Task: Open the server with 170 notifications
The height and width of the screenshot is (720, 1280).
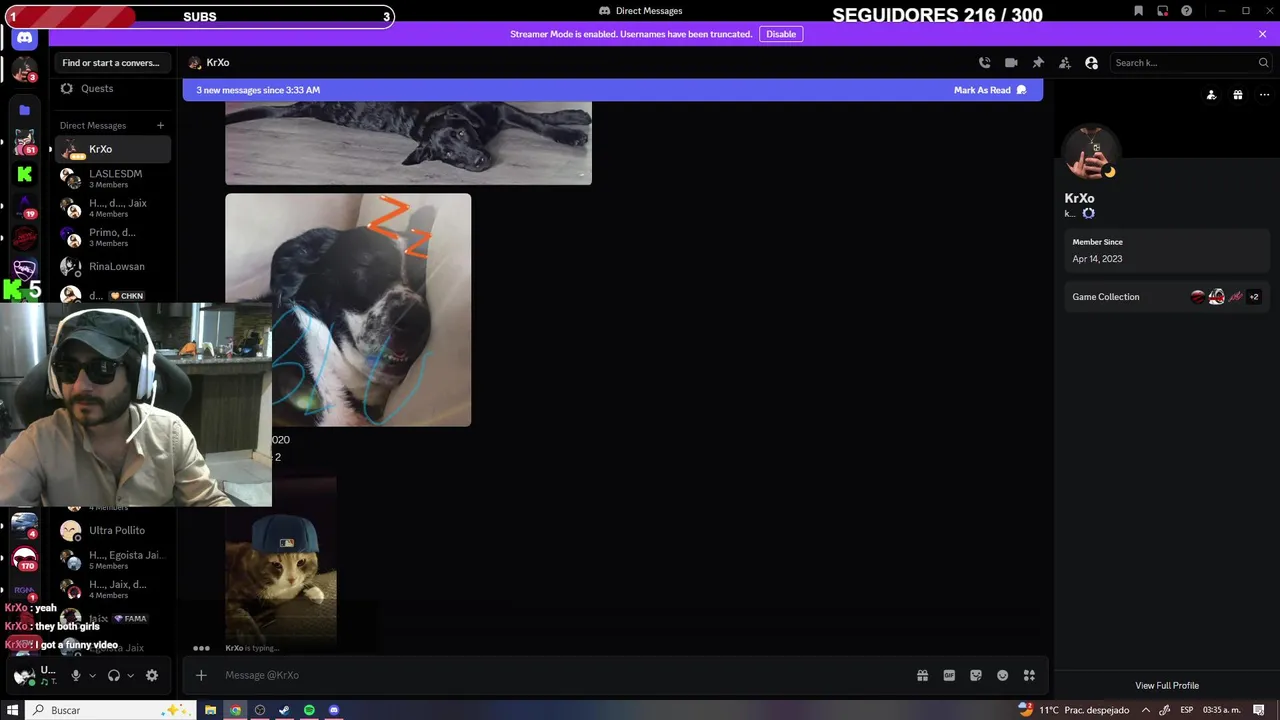Action: point(25,559)
